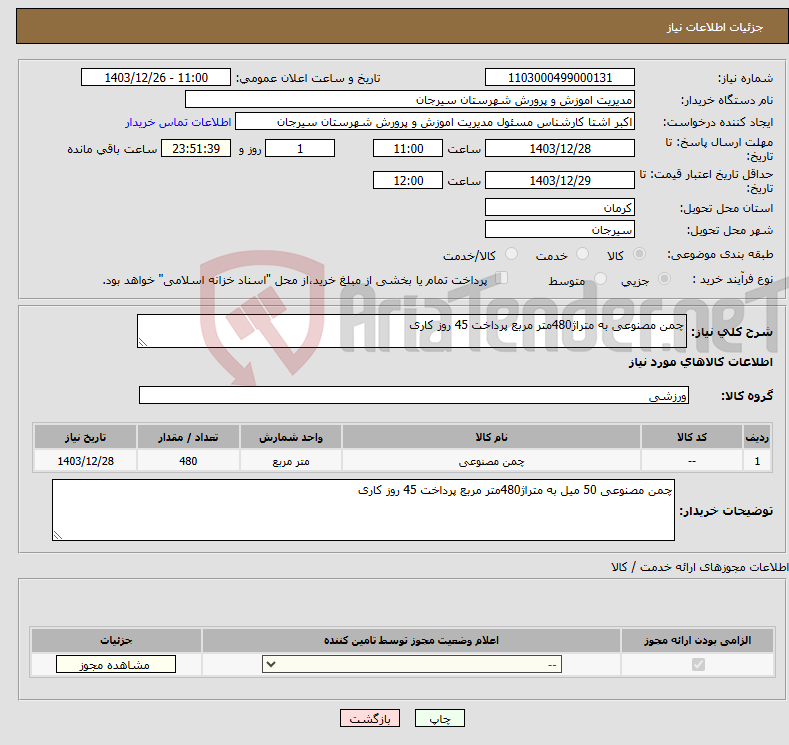Click the توضیحات خریدار description box
Image resolution: width=789 pixels, height=745 pixels.
(363, 510)
